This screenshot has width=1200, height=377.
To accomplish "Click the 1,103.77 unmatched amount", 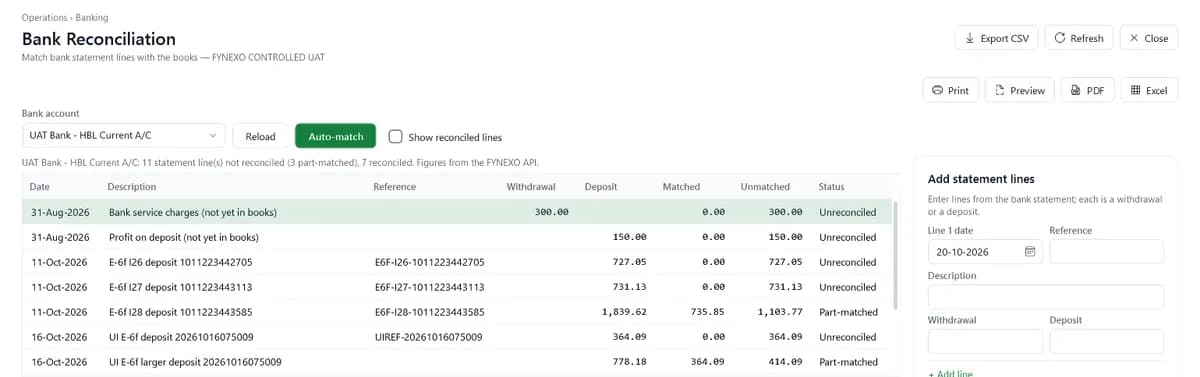I will [779, 312].
